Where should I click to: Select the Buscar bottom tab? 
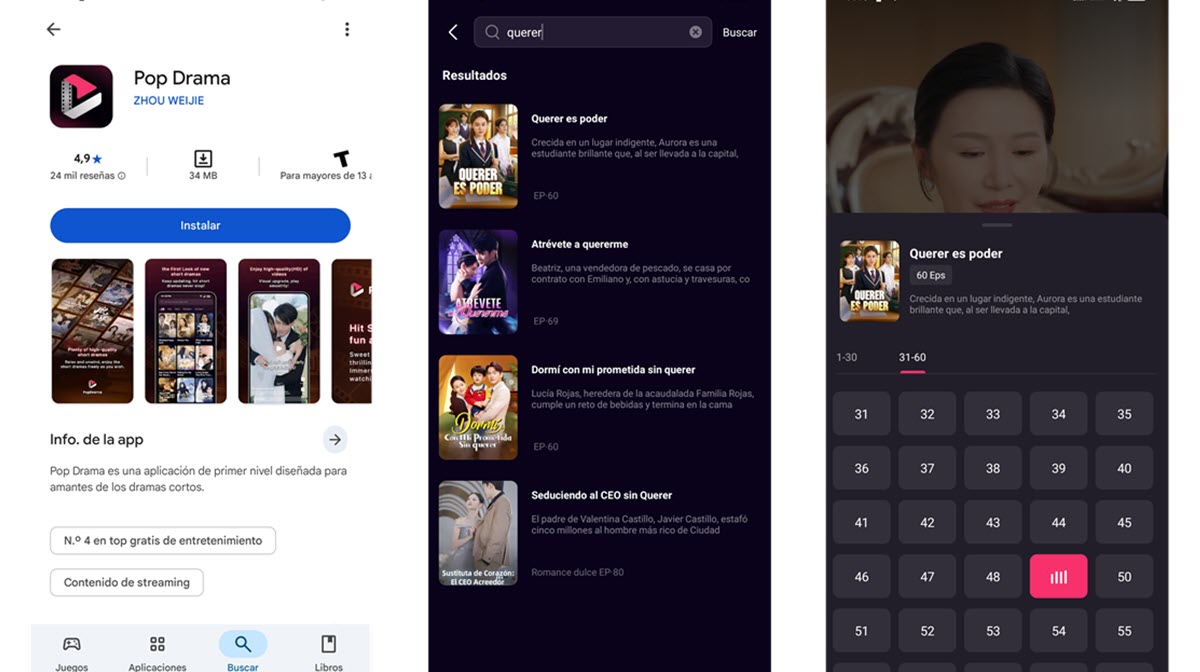tap(243, 652)
